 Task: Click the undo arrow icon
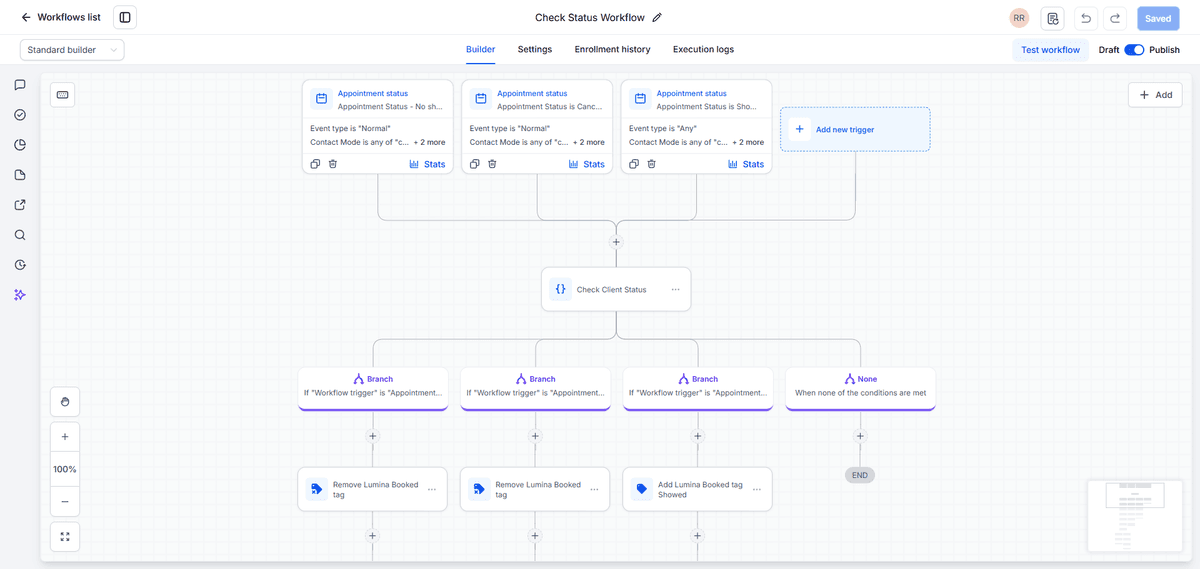click(x=1086, y=18)
